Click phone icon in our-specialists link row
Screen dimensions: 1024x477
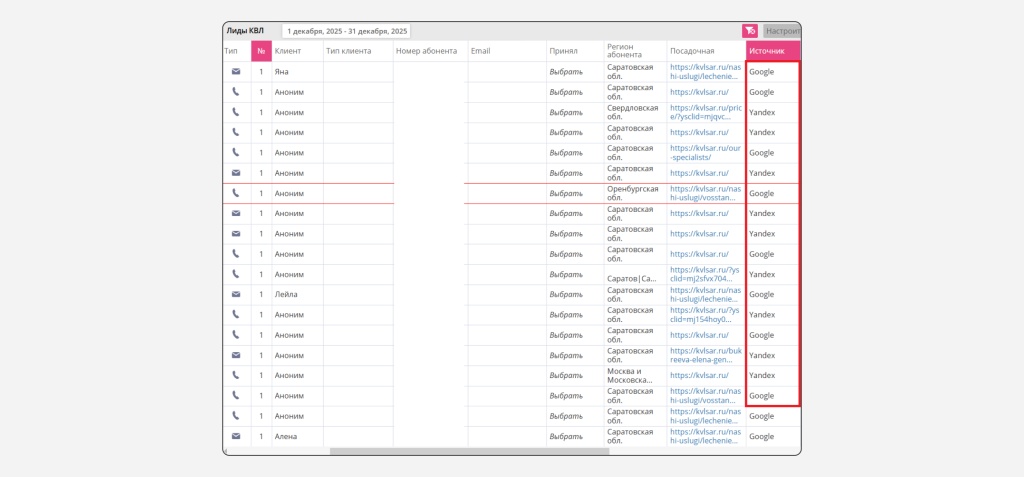click(x=236, y=153)
